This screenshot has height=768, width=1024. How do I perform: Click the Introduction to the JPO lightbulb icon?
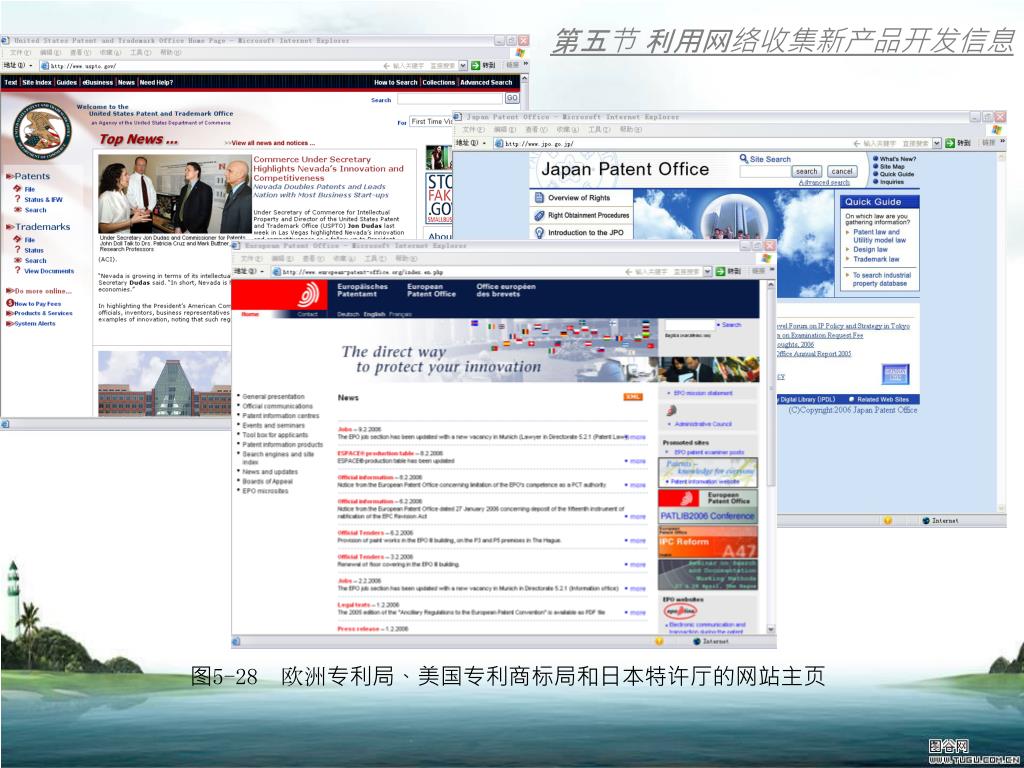pos(539,232)
